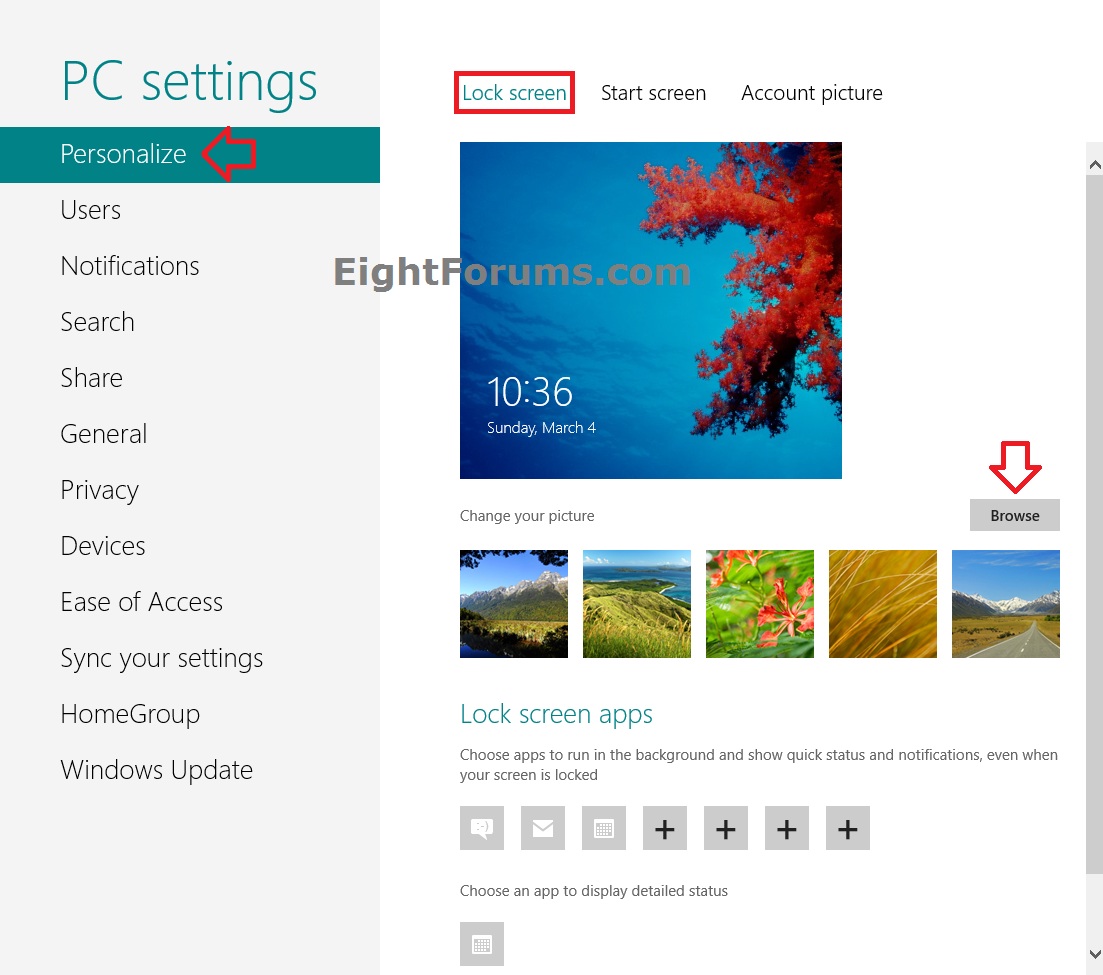Select Privacy in the settings list
This screenshot has width=1103, height=975.
click(x=99, y=490)
